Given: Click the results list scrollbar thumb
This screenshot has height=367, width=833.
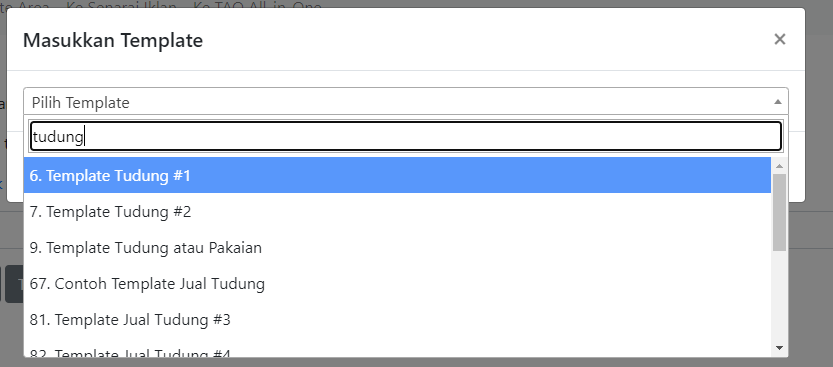Looking at the screenshot, I should tap(779, 212).
